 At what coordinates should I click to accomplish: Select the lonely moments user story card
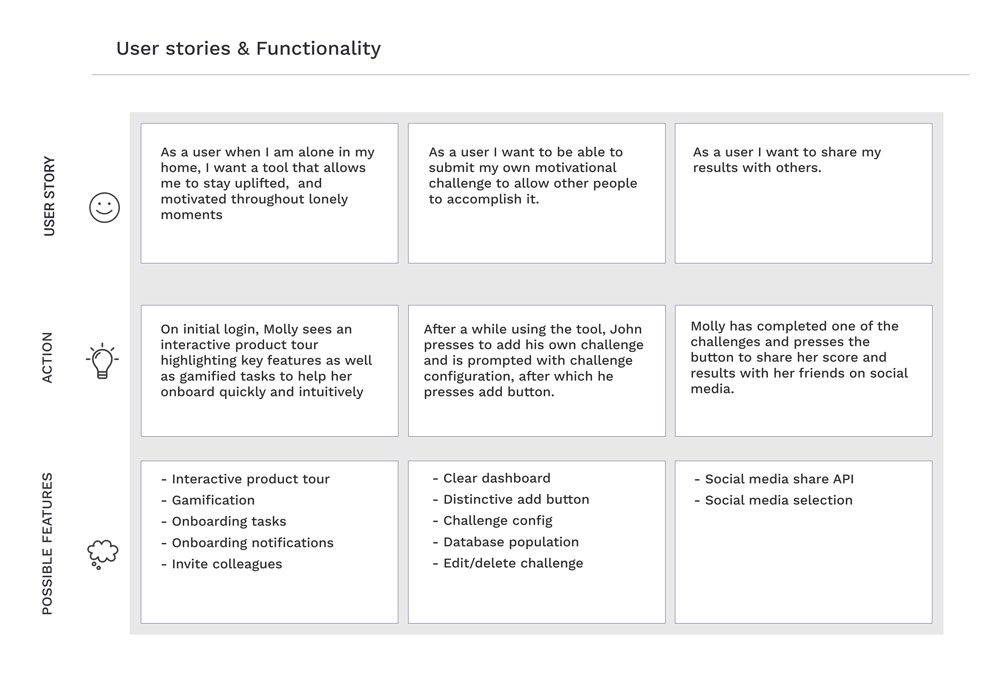[x=269, y=193]
